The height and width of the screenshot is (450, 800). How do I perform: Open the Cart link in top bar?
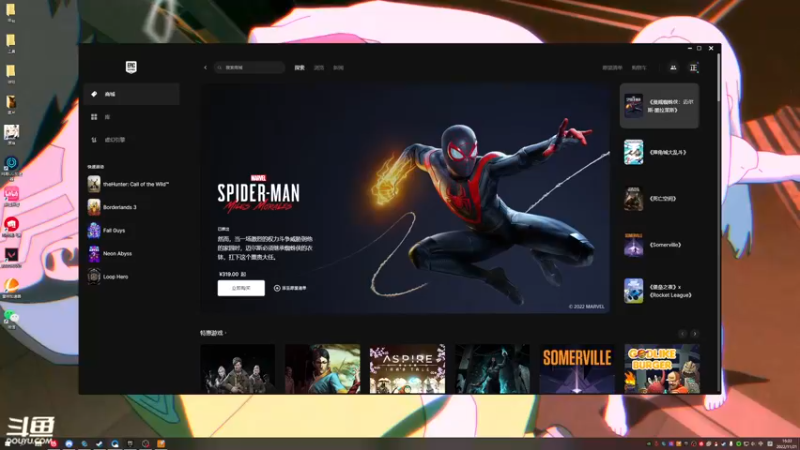639,67
